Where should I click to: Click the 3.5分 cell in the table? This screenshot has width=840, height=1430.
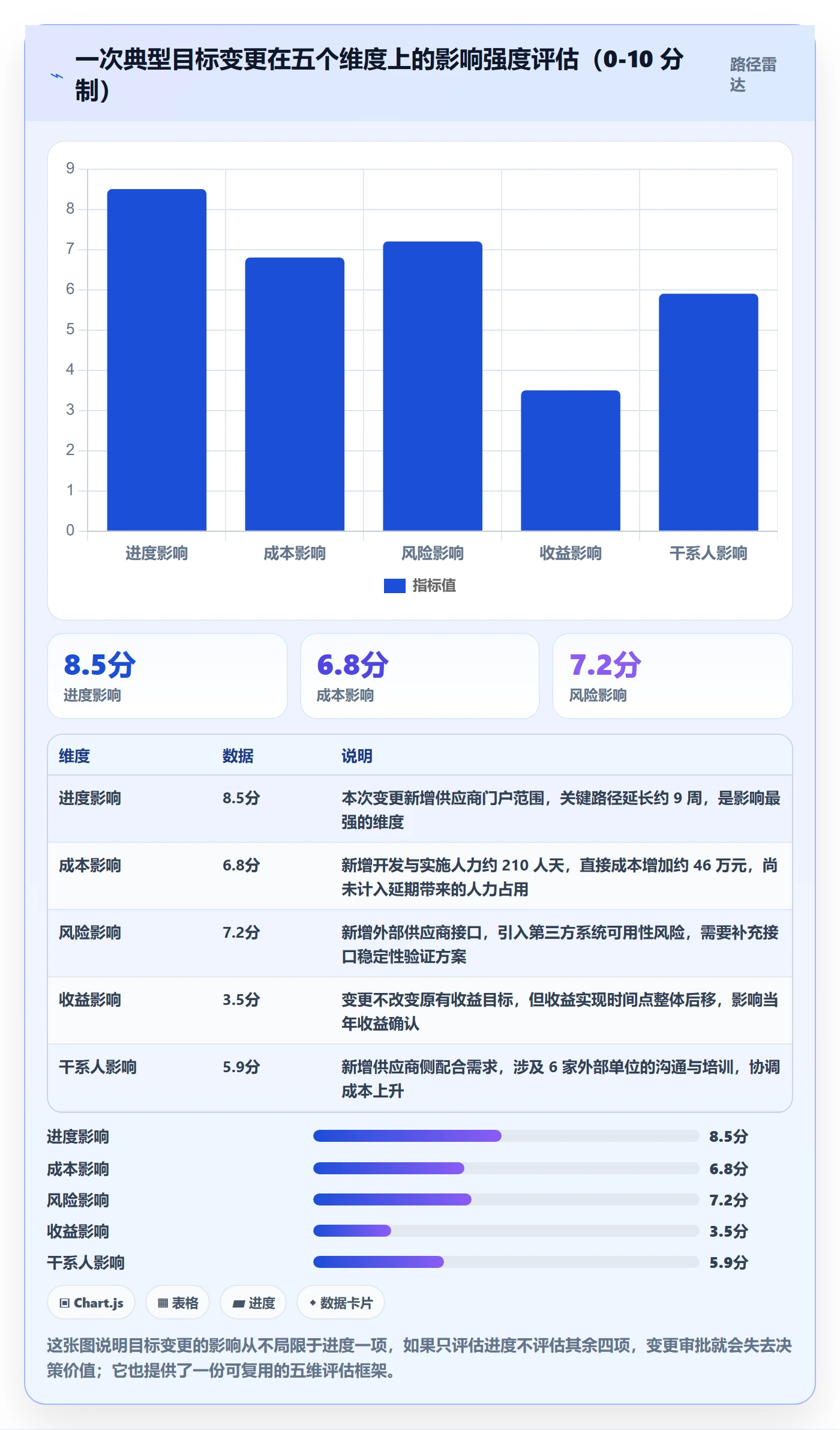241,1000
